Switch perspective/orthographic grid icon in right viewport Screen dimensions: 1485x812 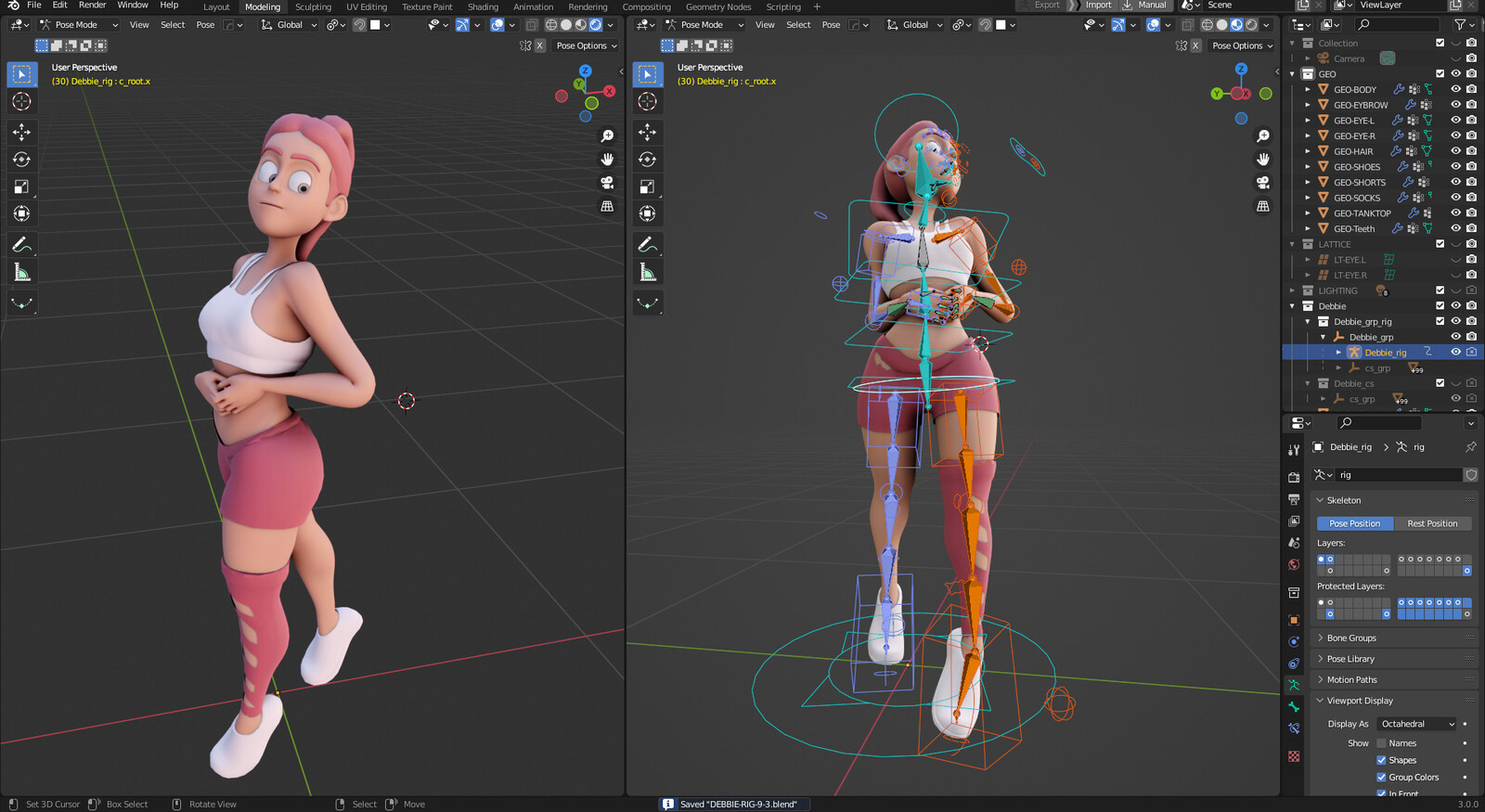tap(1263, 206)
